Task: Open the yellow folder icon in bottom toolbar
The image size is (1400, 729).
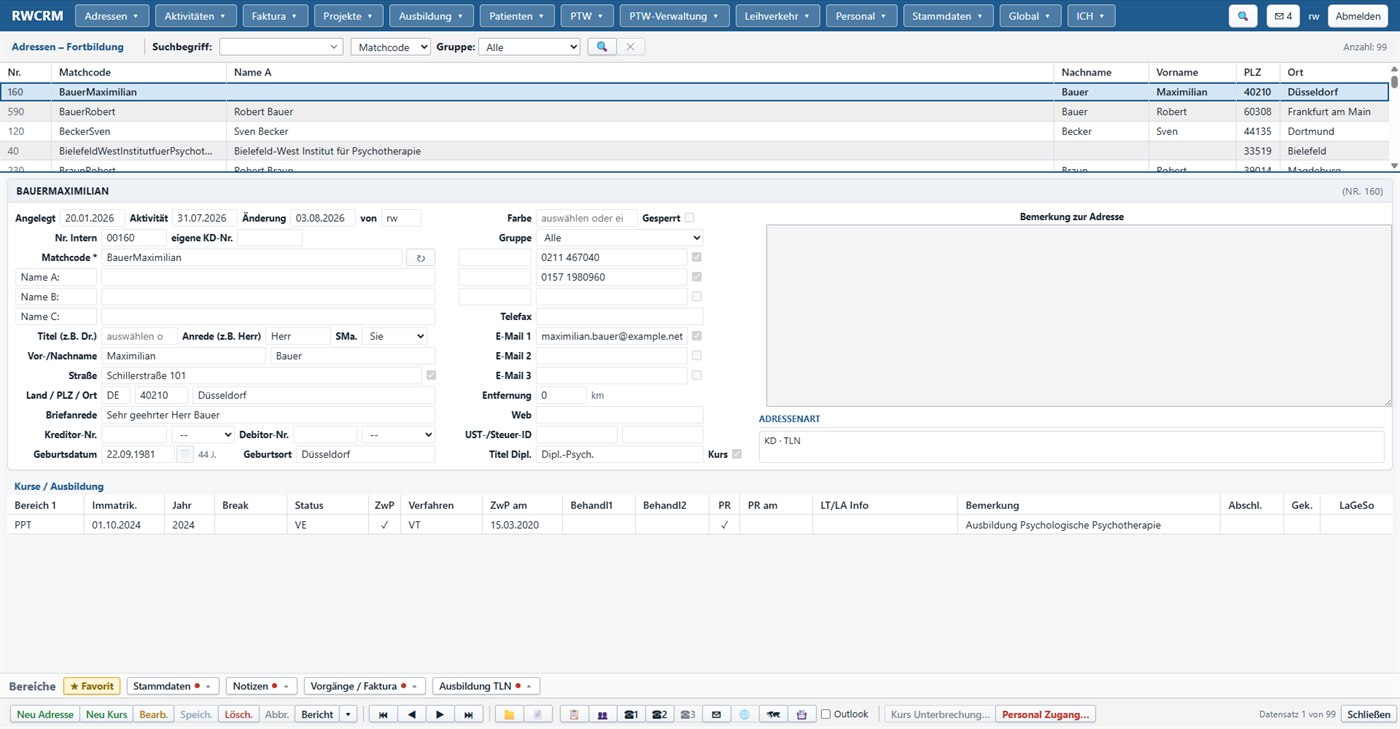Action: [x=509, y=715]
